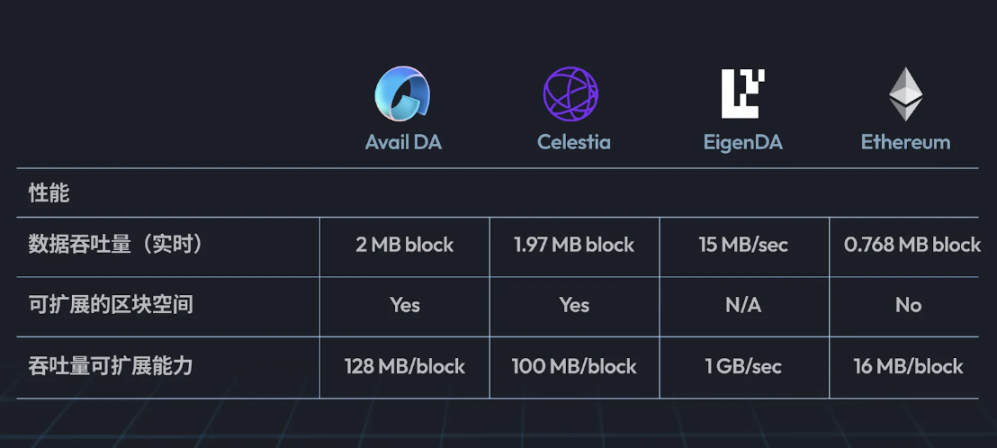
Task: Select the Celestia column label
Action: pyautogui.click(x=574, y=142)
